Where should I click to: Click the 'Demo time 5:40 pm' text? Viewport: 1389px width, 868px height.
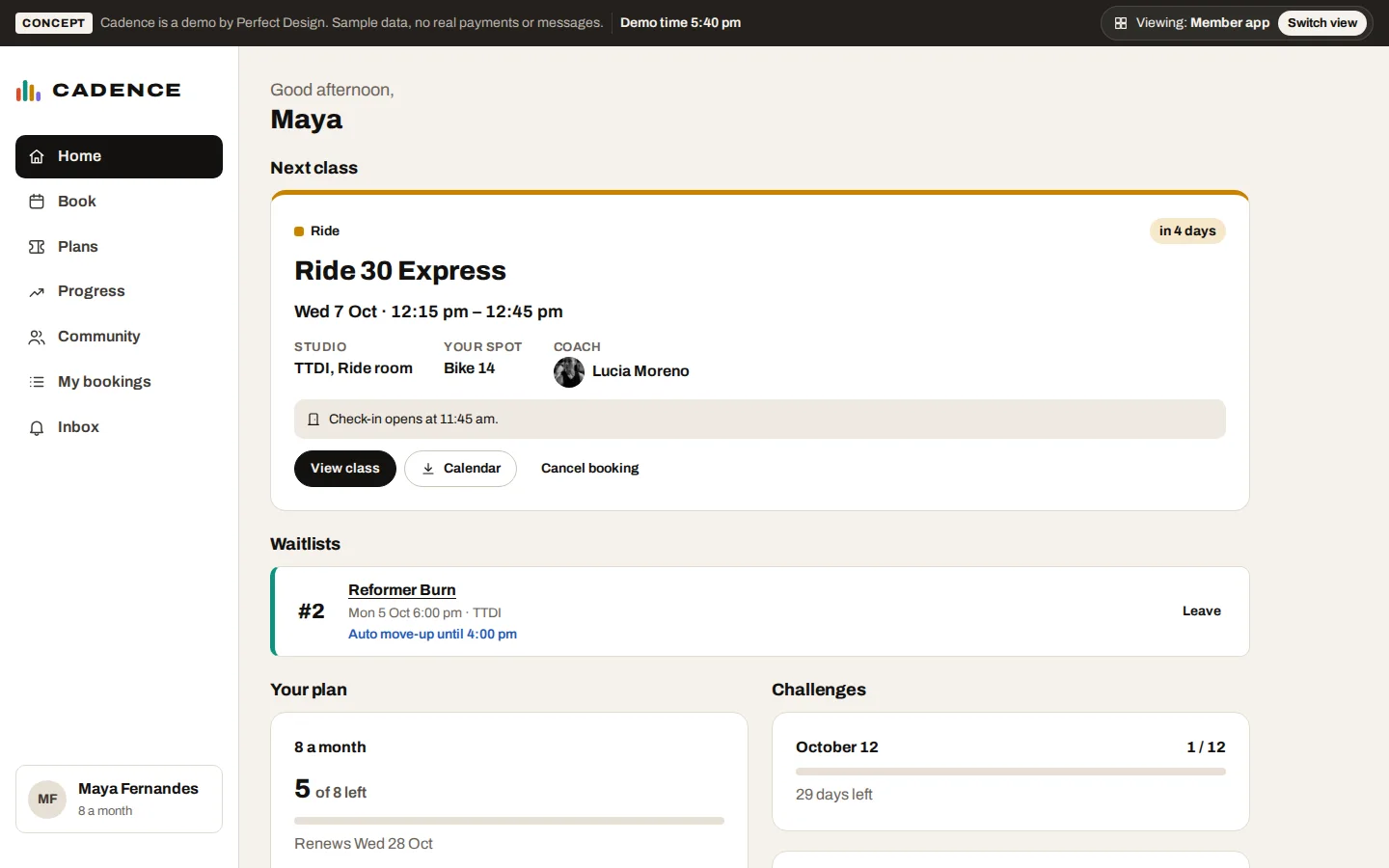pyautogui.click(x=680, y=23)
